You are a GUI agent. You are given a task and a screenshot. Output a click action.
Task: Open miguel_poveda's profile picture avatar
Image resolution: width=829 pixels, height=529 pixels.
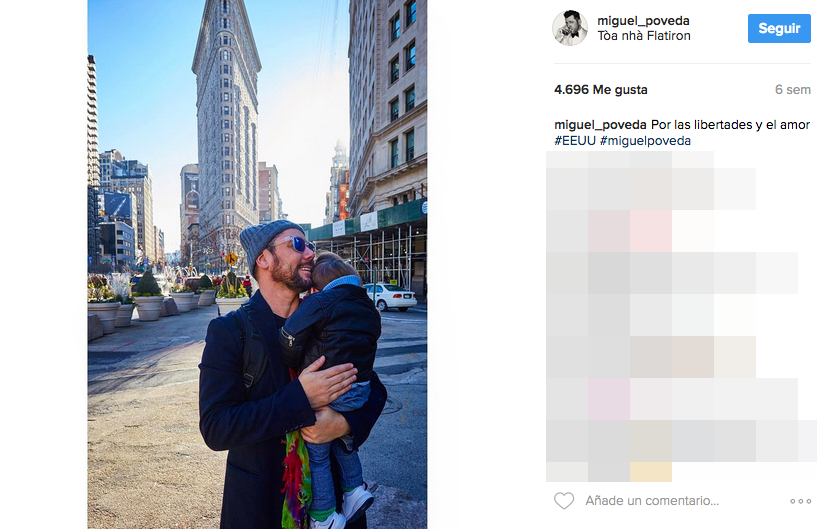570,28
